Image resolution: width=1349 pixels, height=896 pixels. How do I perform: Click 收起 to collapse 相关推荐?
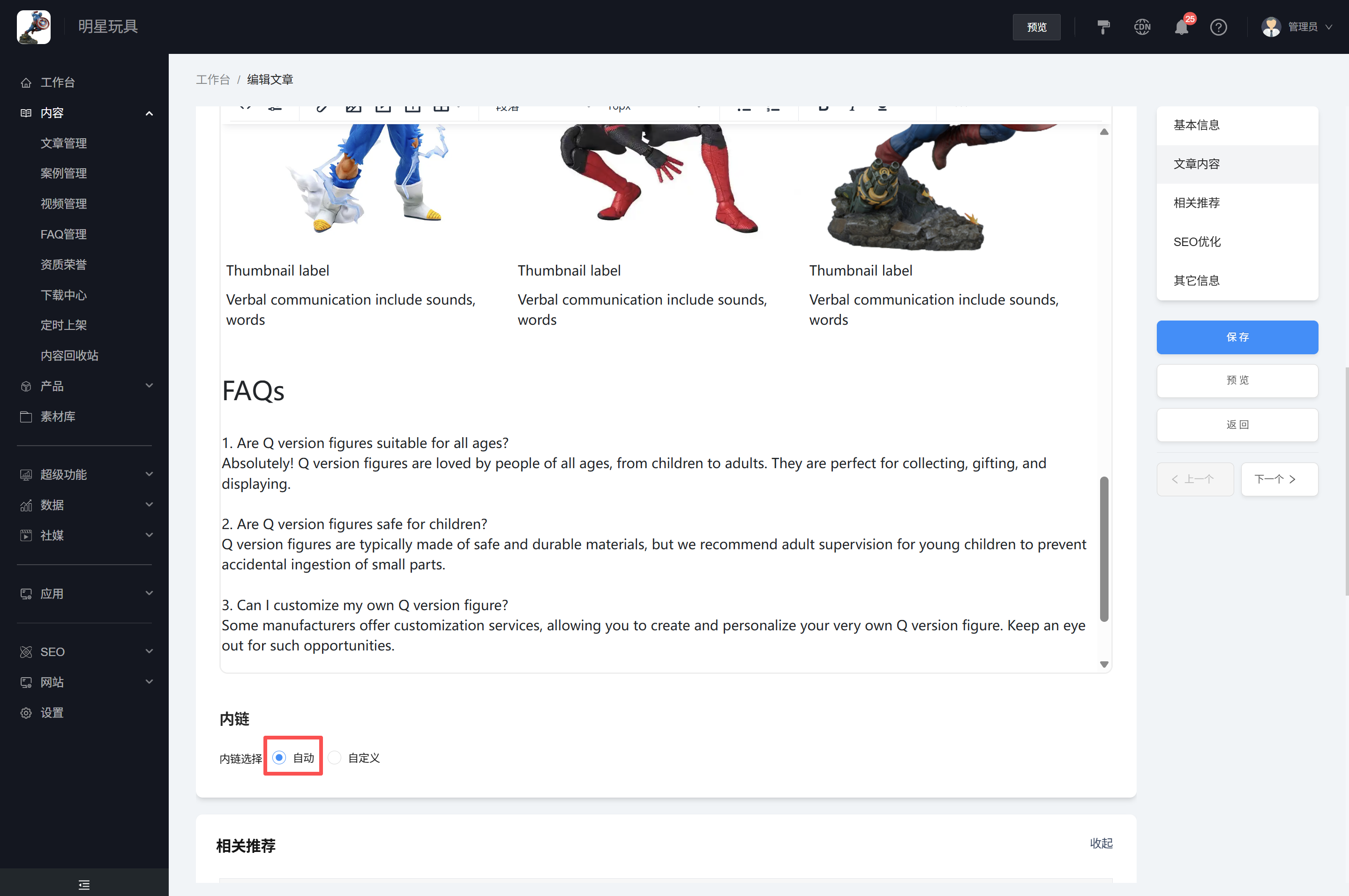coord(1101,844)
